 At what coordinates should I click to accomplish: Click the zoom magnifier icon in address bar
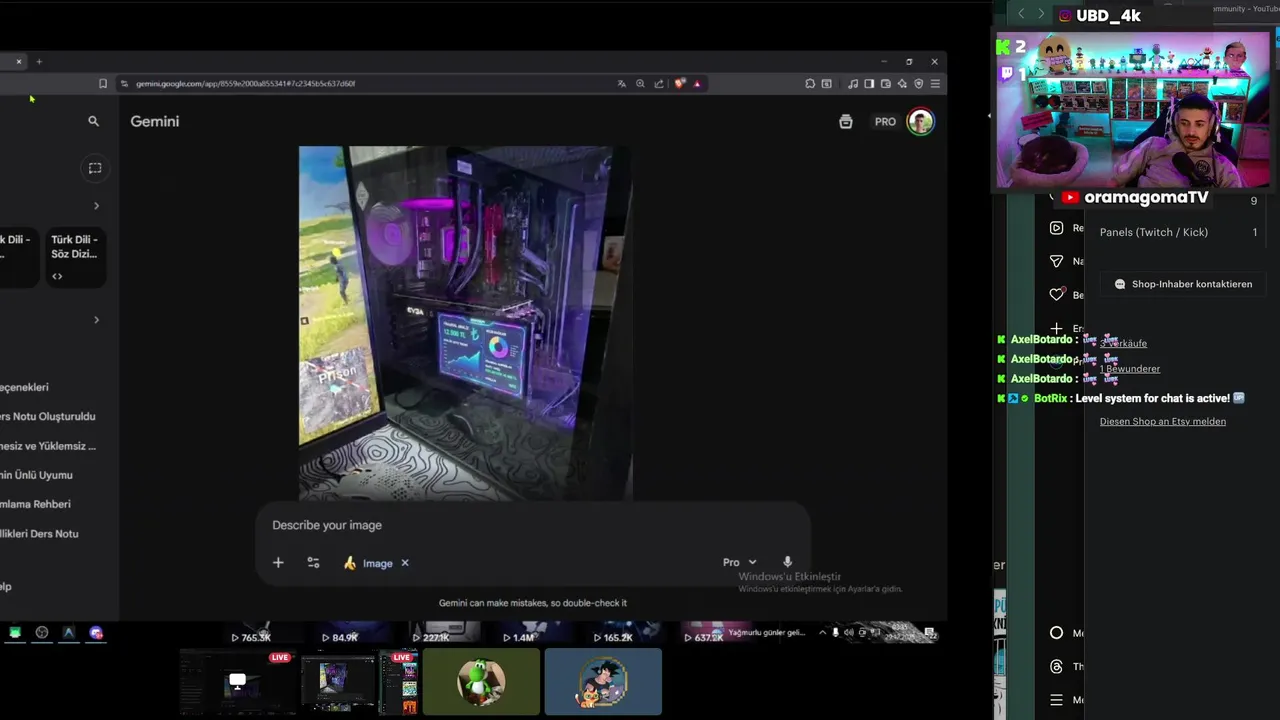640,84
